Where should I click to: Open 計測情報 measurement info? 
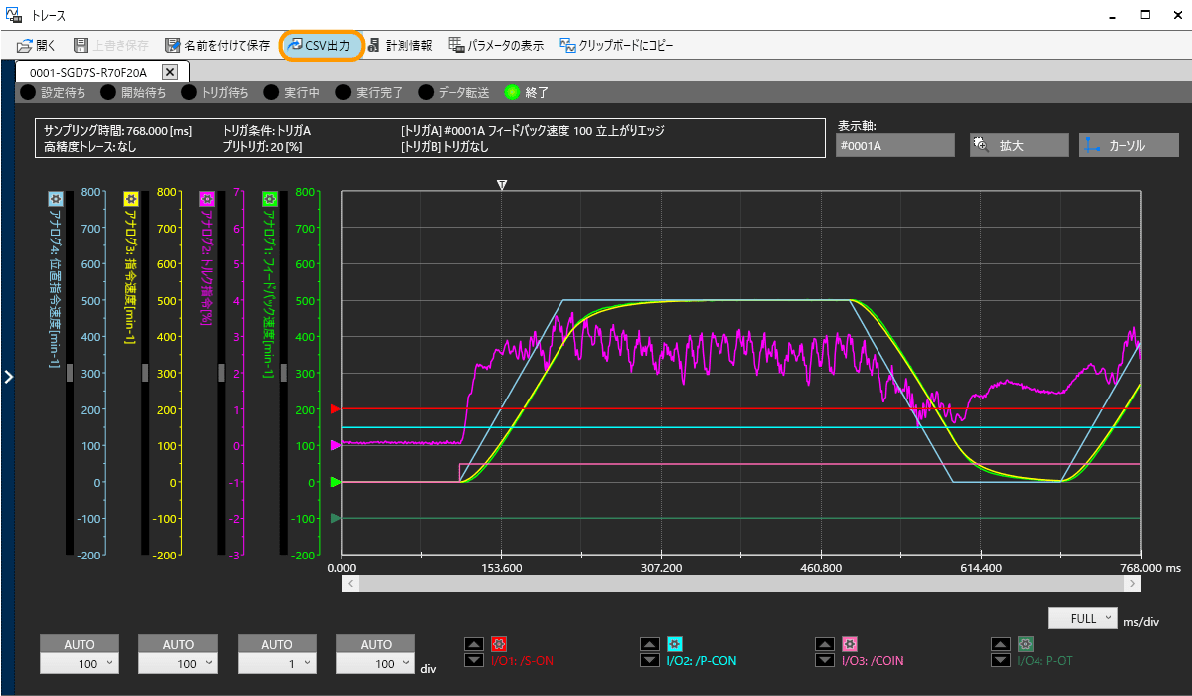[400, 45]
